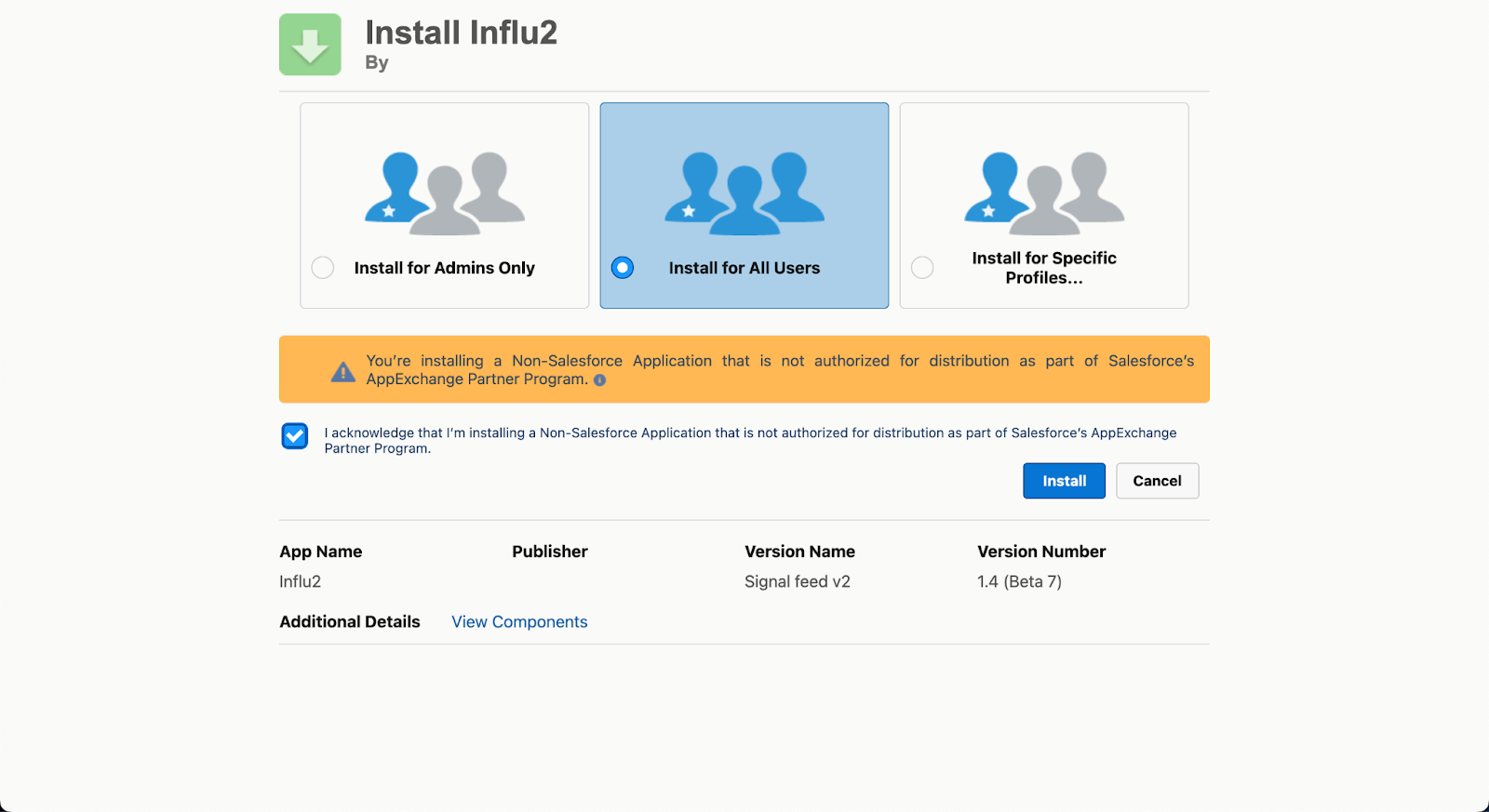This screenshot has width=1489, height=812.
Task: Click the Signal feed v2 version name
Action: [x=798, y=581]
